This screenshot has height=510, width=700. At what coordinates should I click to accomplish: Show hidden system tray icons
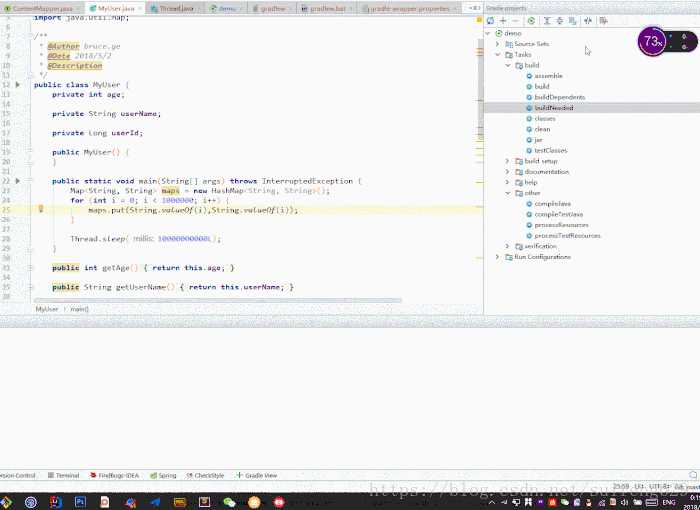pyautogui.click(x=492, y=503)
